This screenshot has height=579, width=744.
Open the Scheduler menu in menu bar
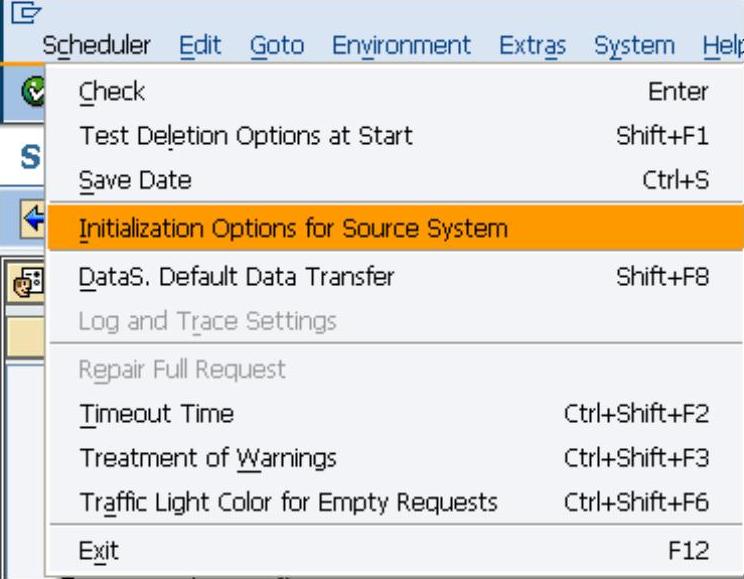pos(96,46)
